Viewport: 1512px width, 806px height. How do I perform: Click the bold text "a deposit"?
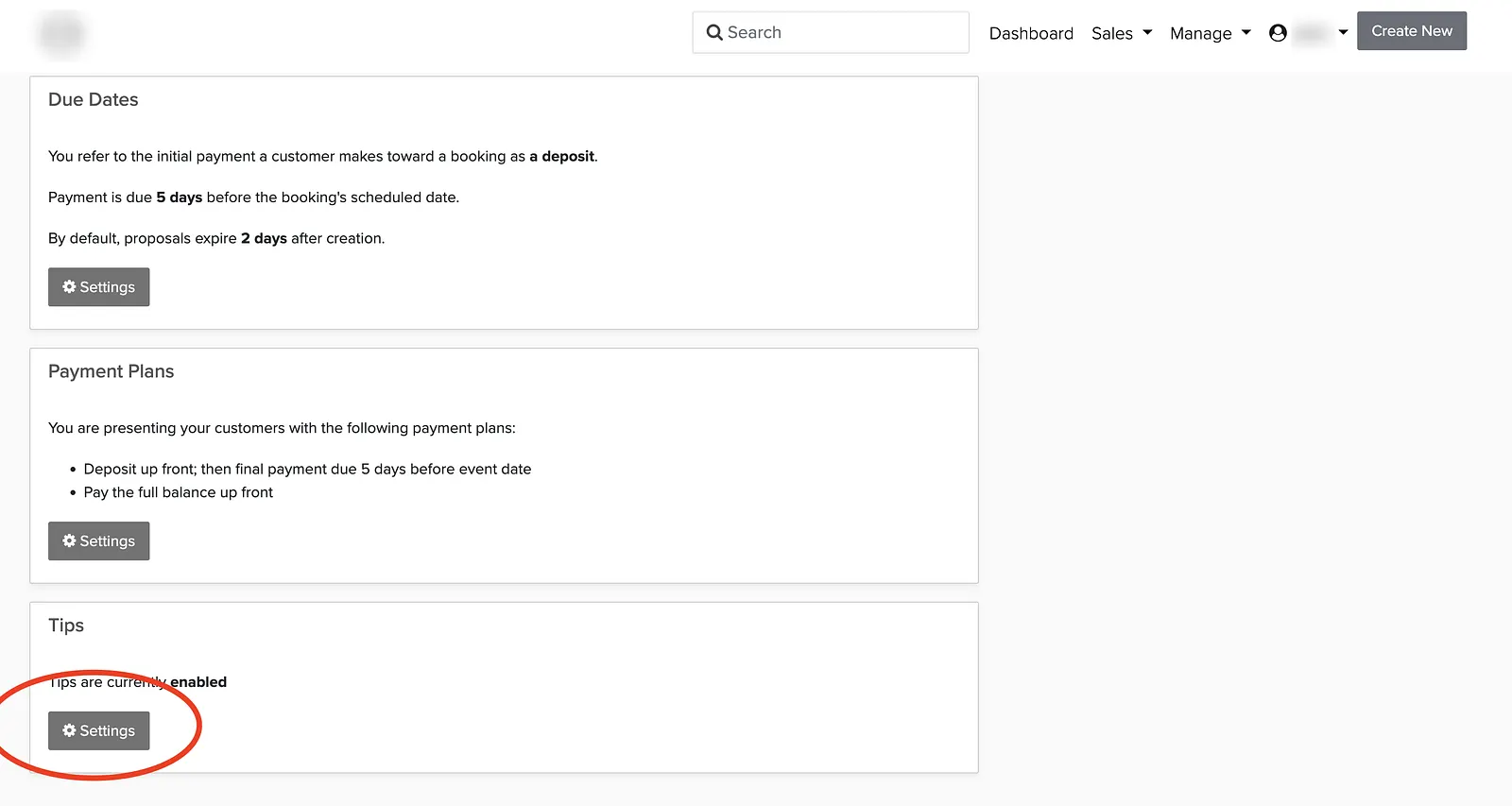[x=562, y=156]
